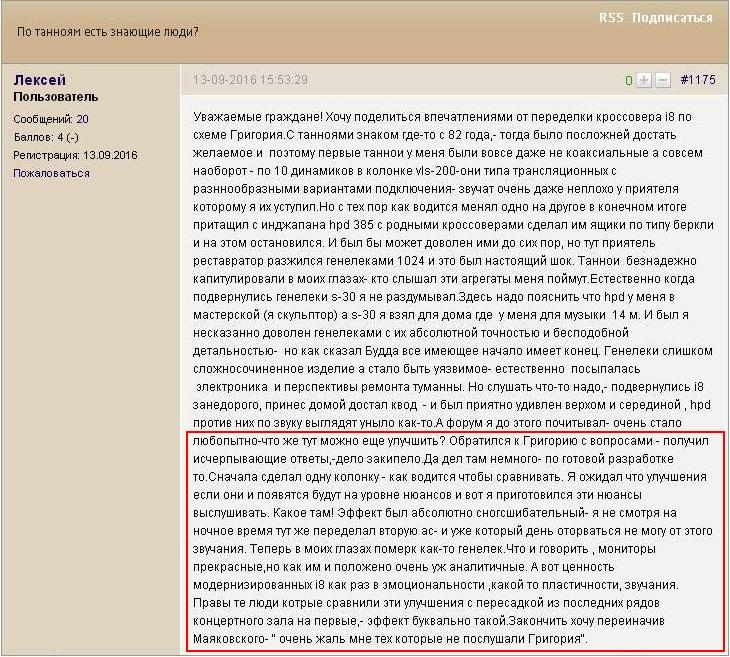
Task: Click the thread title about Tannoy experts
Action: (x=108, y=31)
